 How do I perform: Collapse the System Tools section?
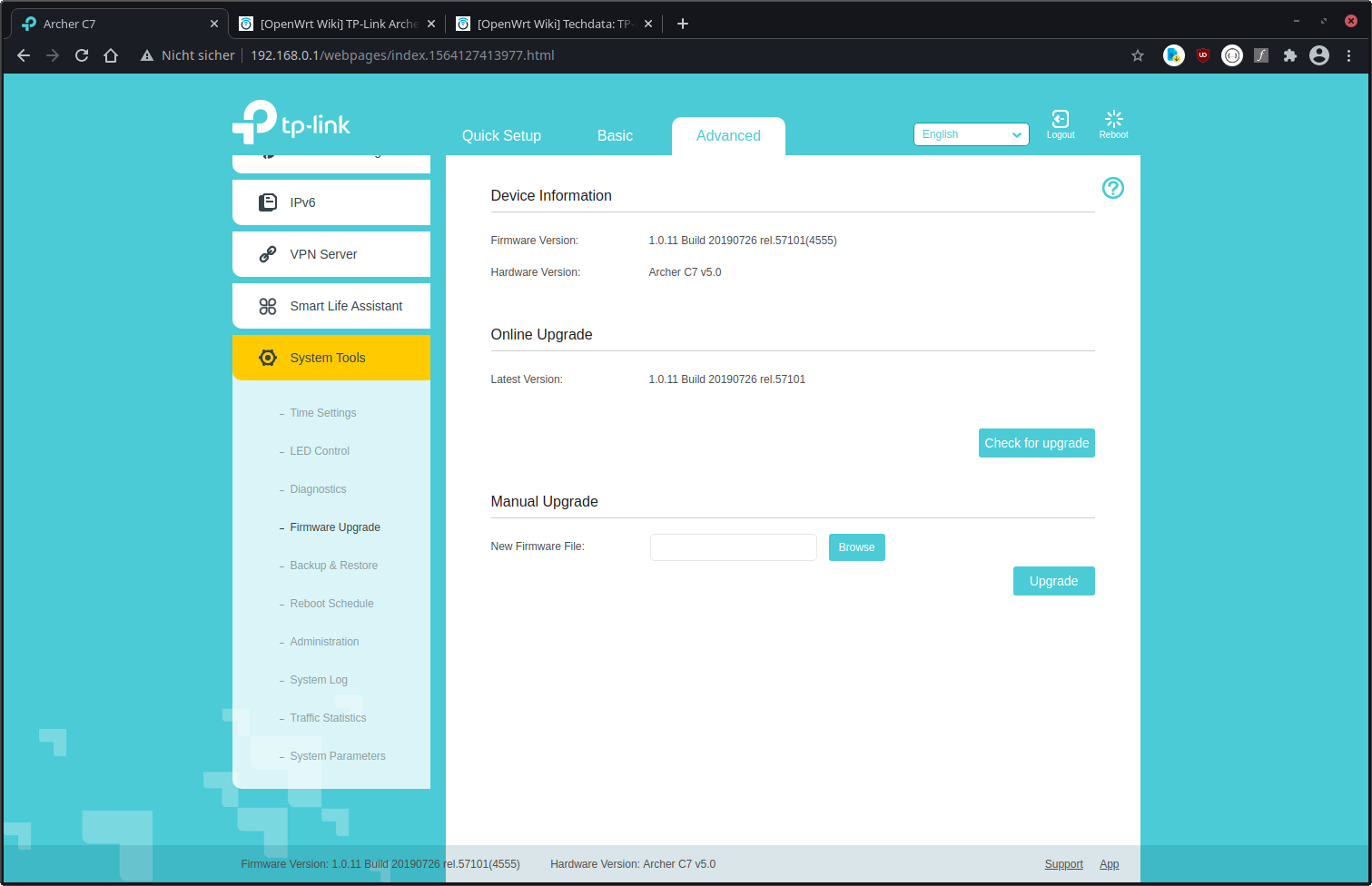tap(331, 358)
